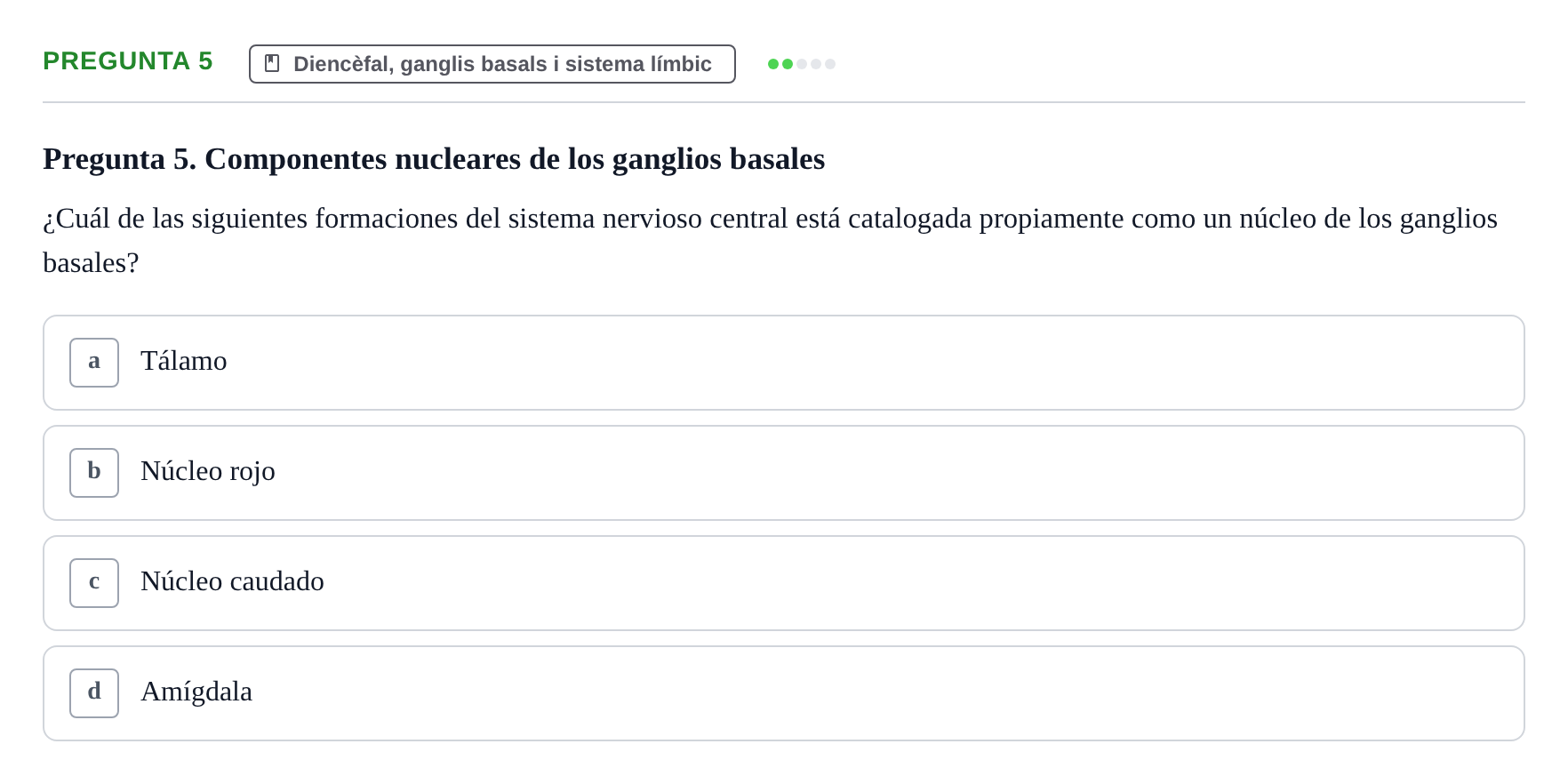Screen dimensions: 1568x784
Task: Click the third grey difficulty dot
Action: point(802,64)
